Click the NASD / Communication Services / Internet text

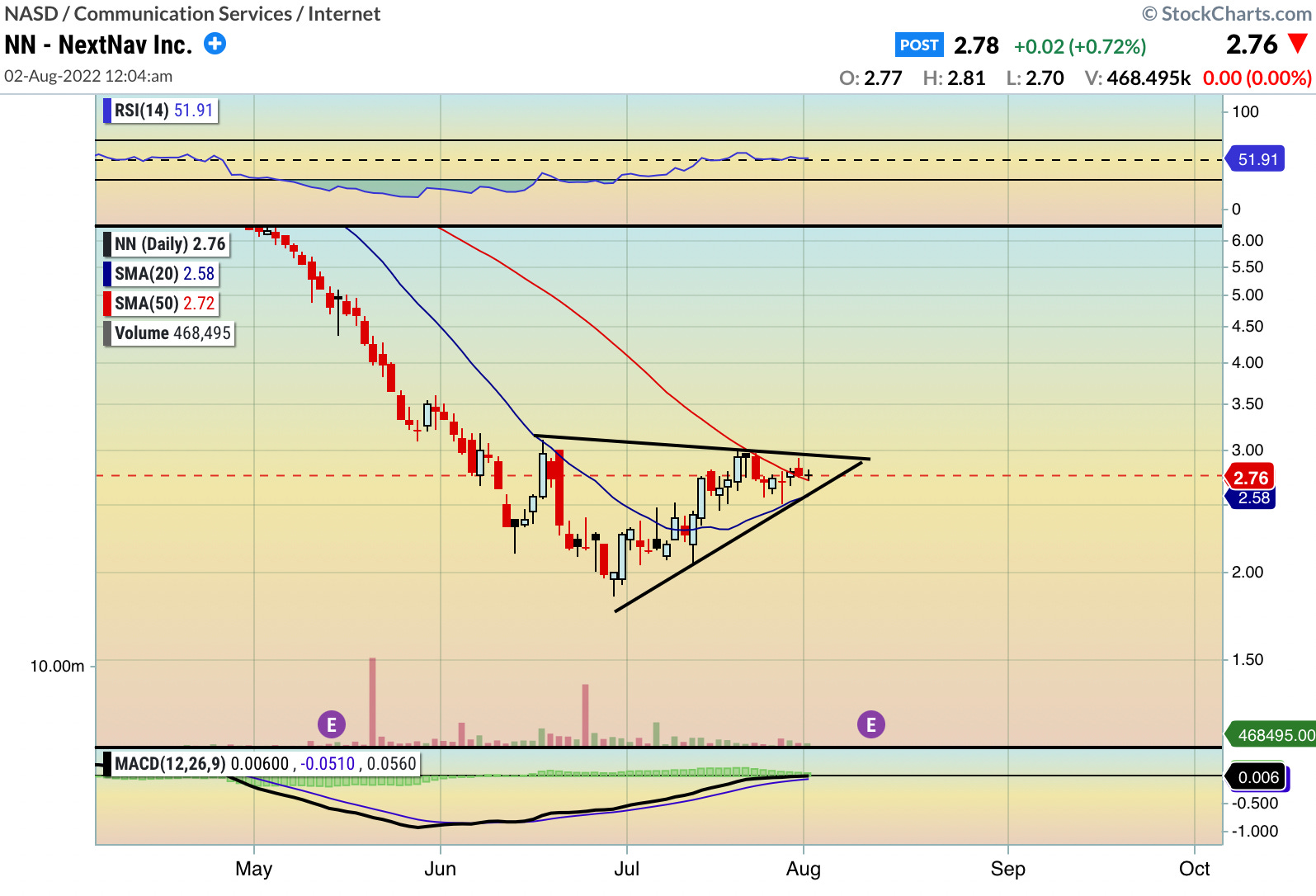pyautogui.click(x=192, y=14)
